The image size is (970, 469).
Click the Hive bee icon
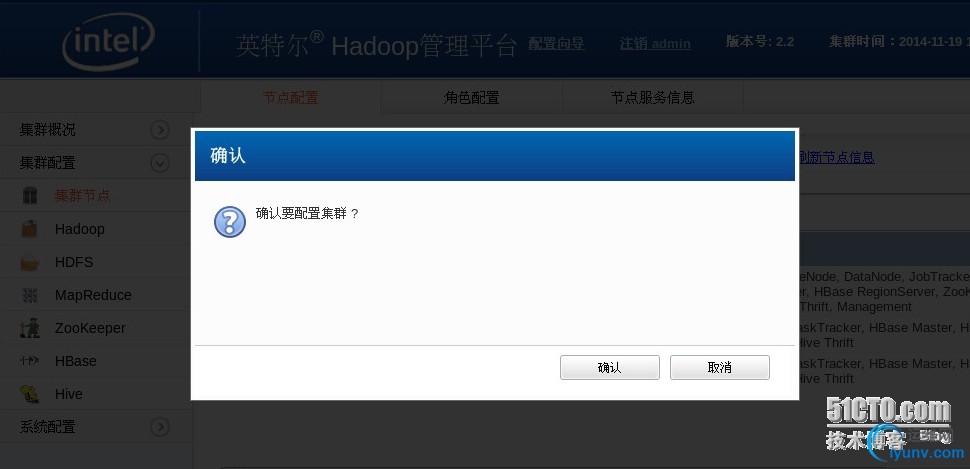[30, 394]
